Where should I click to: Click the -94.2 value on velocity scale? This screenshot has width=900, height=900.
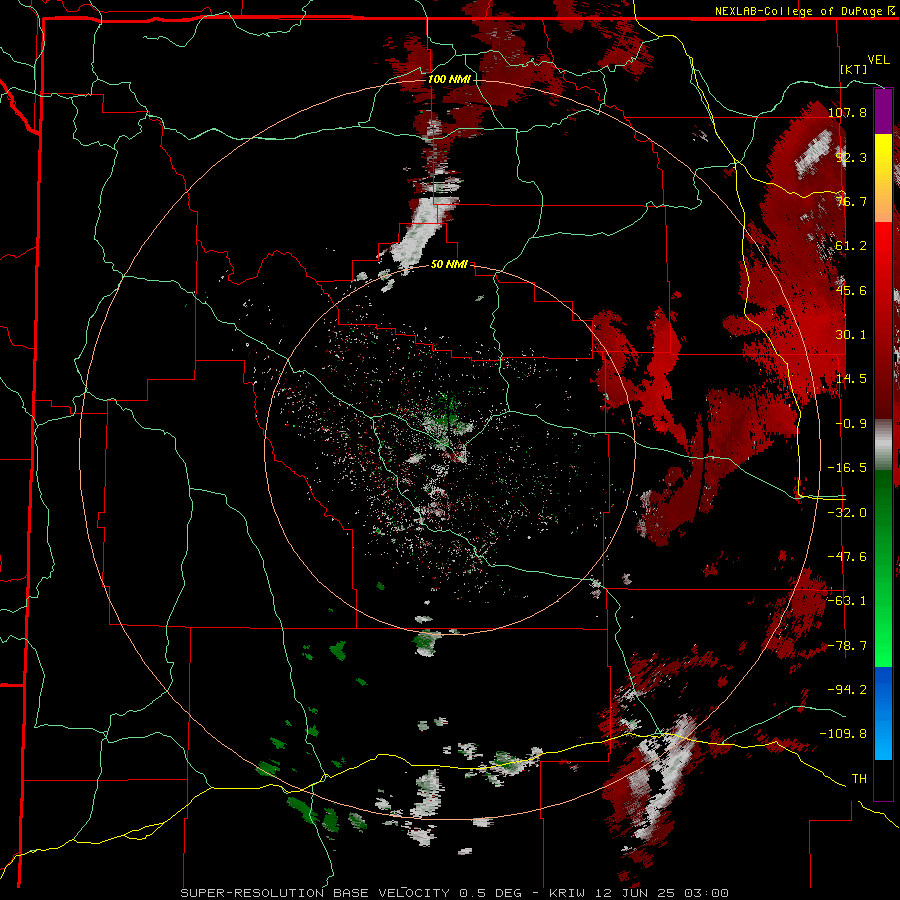[x=847, y=690]
